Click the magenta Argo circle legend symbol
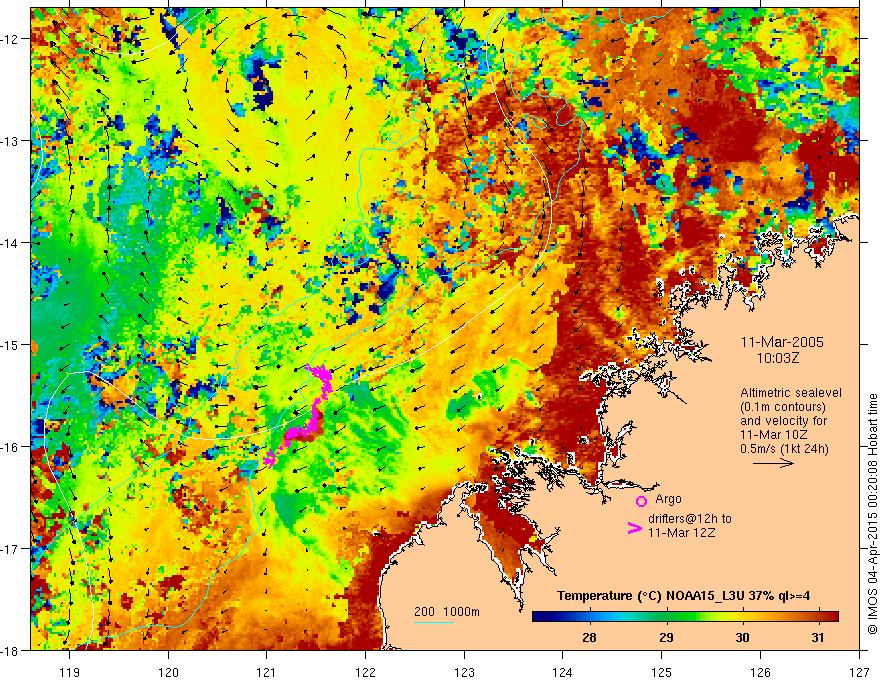 click(x=641, y=501)
